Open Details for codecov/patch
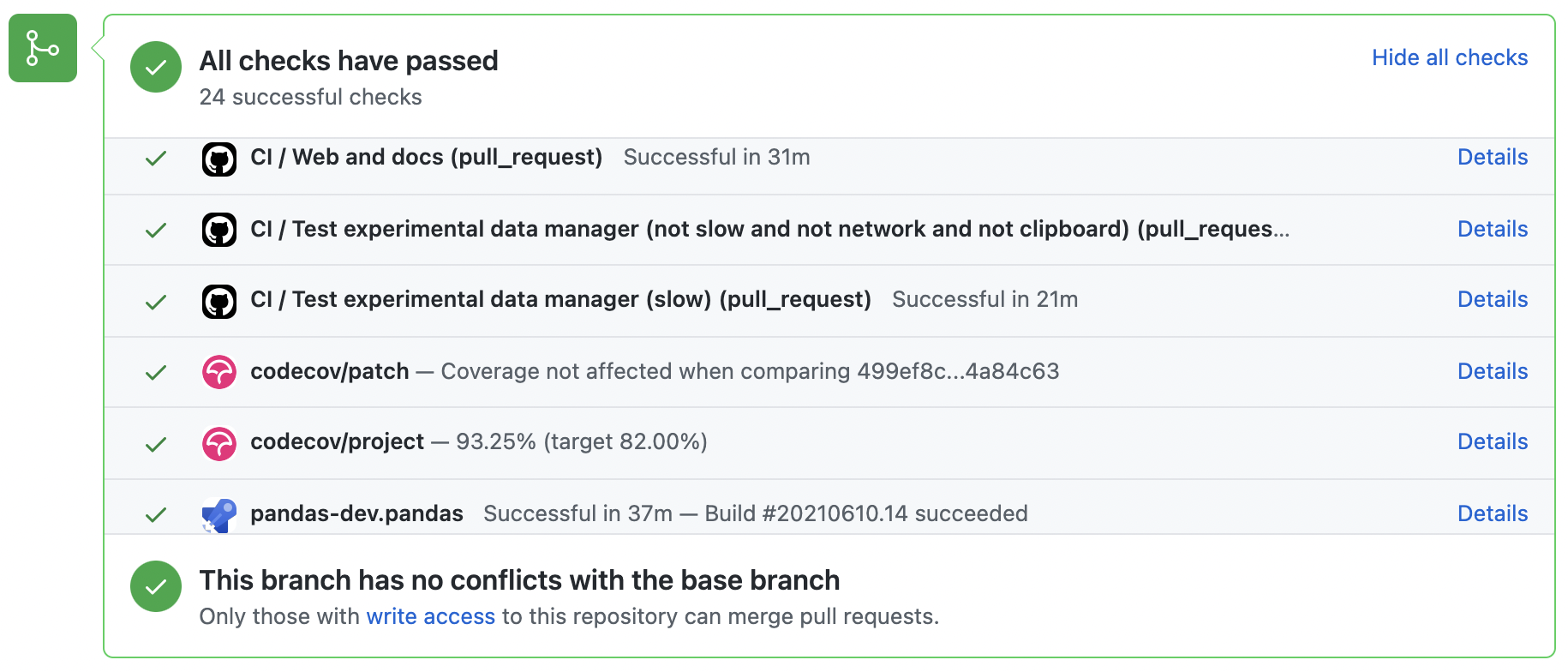The height and width of the screenshot is (672, 1568). click(1493, 371)
